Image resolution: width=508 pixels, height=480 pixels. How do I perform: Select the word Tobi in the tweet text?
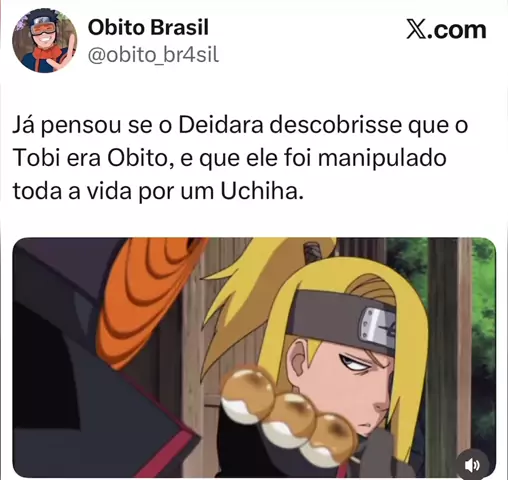tap(37, 158)
